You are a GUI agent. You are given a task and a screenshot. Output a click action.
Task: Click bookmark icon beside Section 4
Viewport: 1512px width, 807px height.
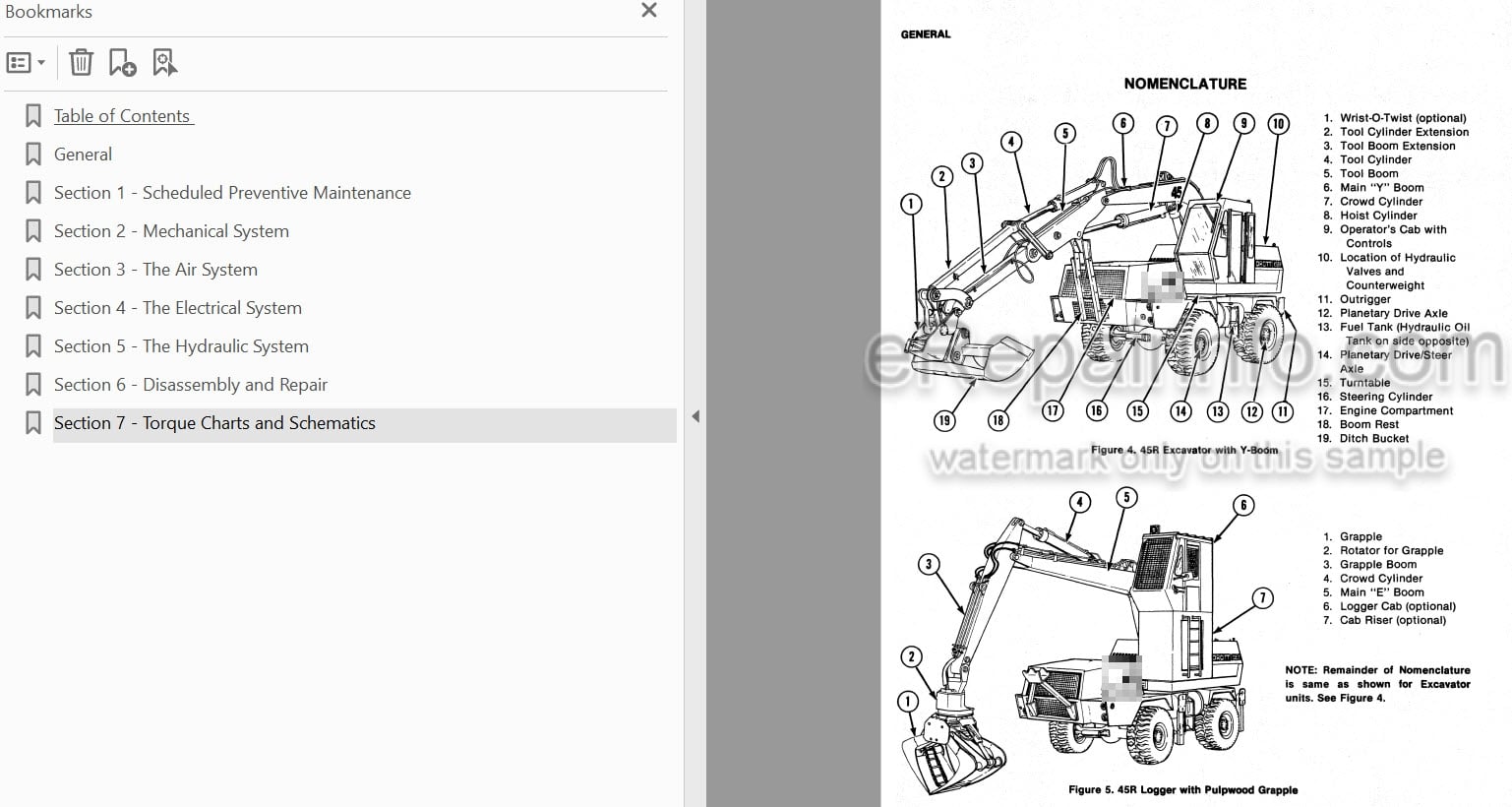tap(32, 308)
